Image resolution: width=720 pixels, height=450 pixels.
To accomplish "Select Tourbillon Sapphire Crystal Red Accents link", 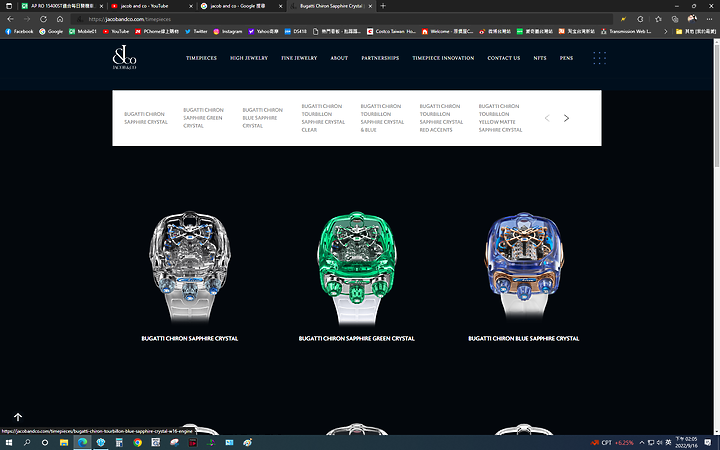I will click(x=441, y=118).
